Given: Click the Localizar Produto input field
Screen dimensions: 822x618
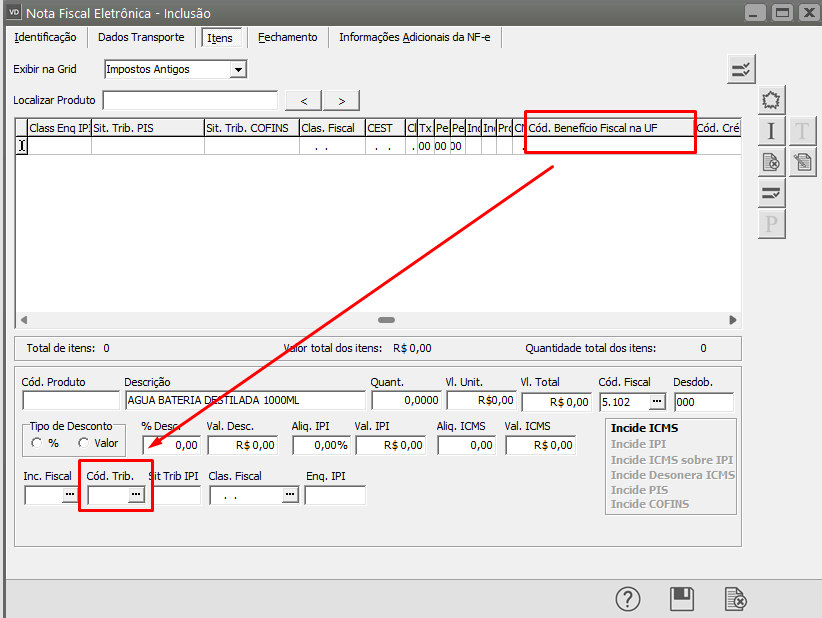Looking at the screenshot, I should 190,100.
